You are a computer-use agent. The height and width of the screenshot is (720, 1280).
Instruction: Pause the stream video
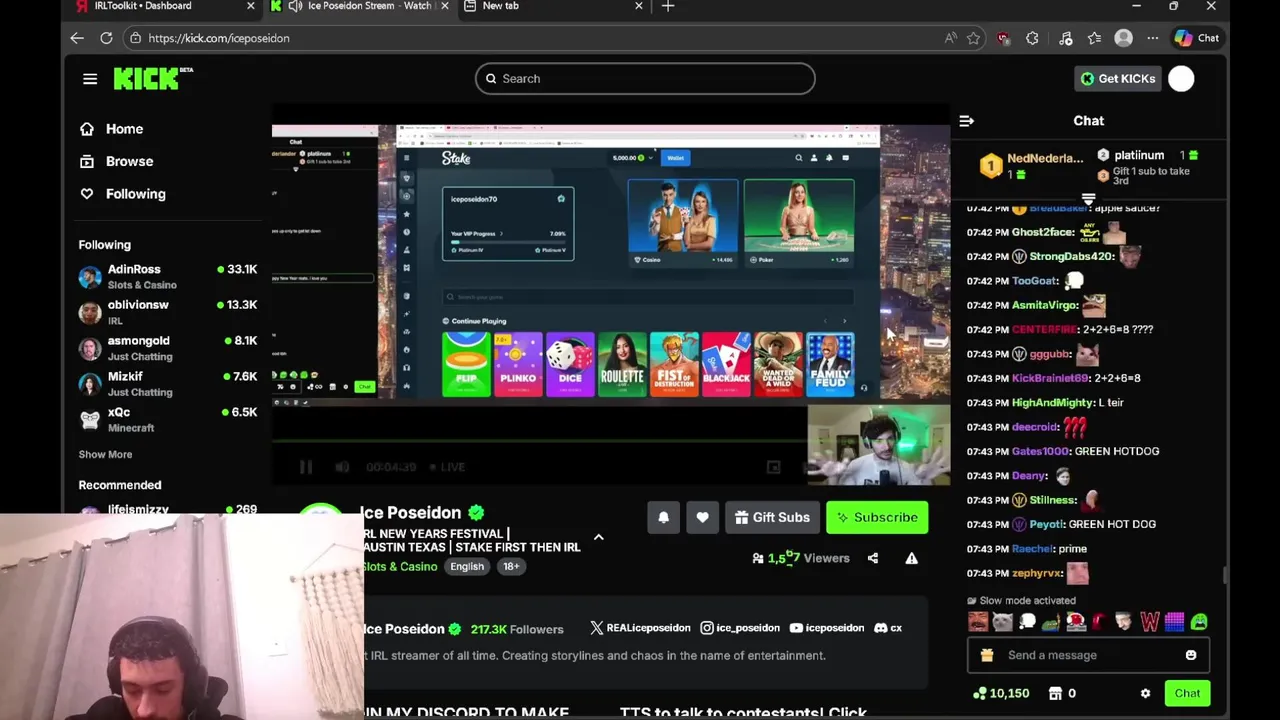[x=305, y=467]
